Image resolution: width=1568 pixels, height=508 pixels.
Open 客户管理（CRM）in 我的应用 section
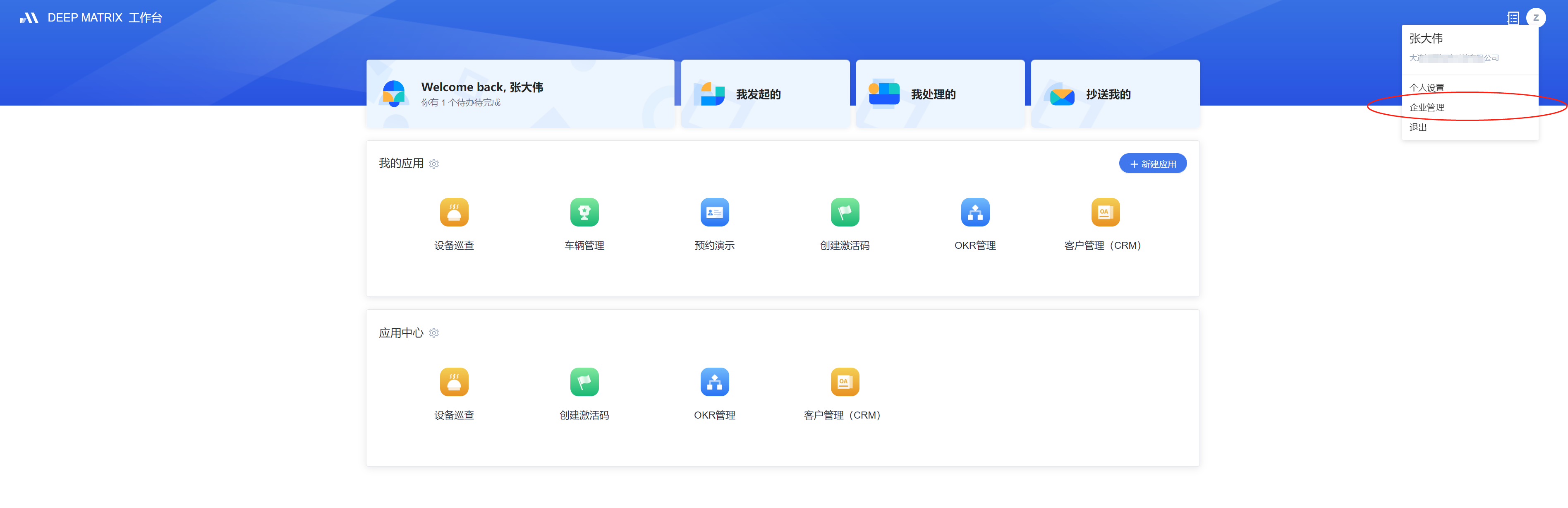[x=1106, y=212]
